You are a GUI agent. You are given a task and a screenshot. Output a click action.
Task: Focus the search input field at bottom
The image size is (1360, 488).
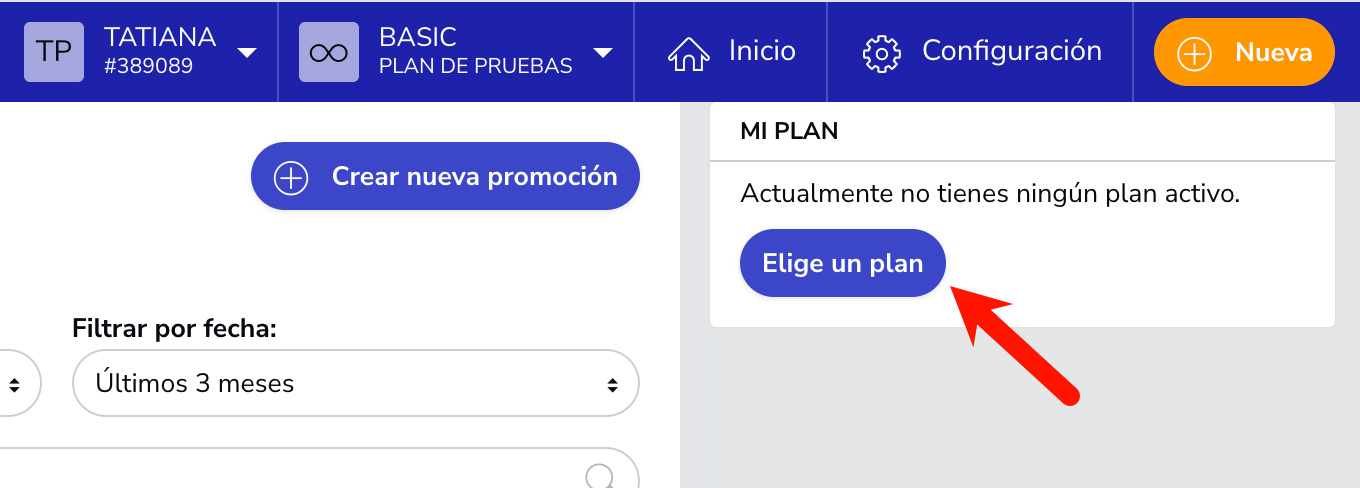[320, 468]
